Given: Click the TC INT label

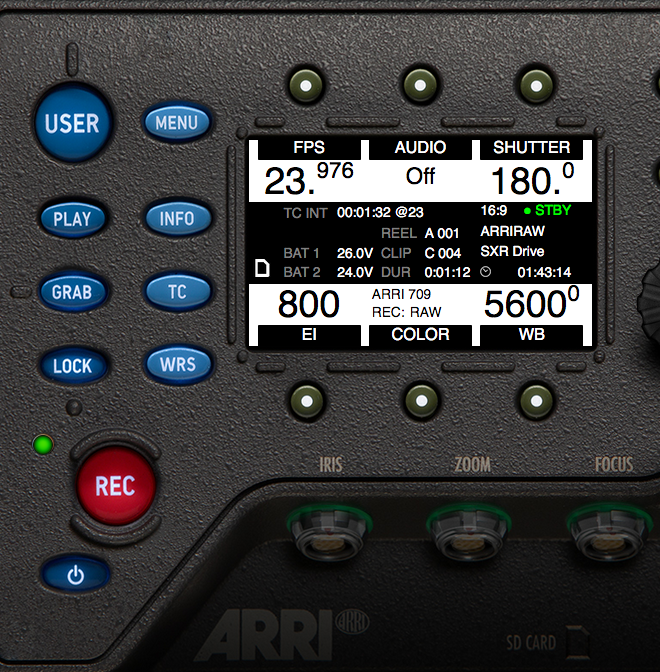Looking at the screenshot, I should click(x=306, y=213).
